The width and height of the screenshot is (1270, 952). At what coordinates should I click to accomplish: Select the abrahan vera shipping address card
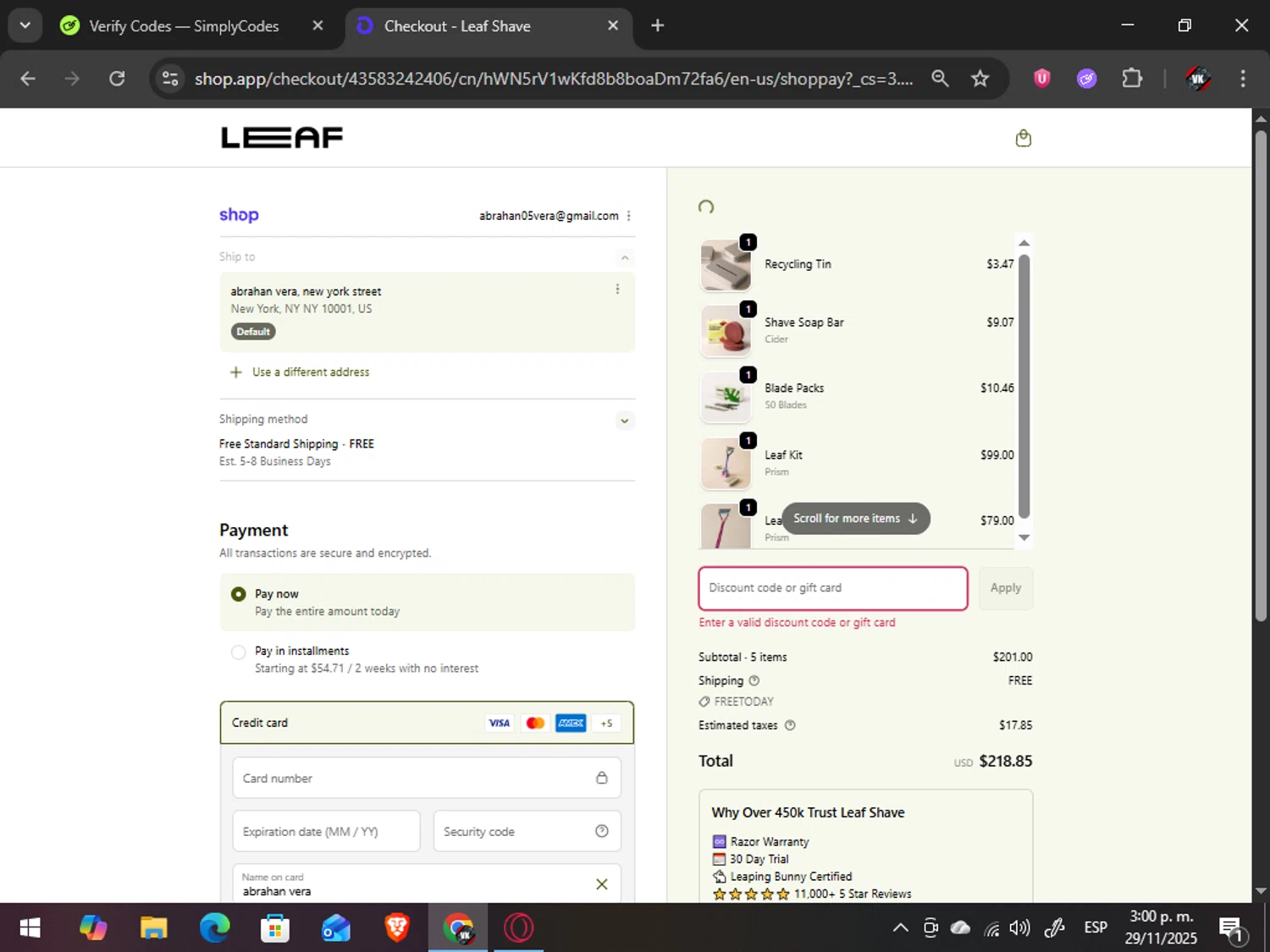pyautogui.click(x=427, y=311)
